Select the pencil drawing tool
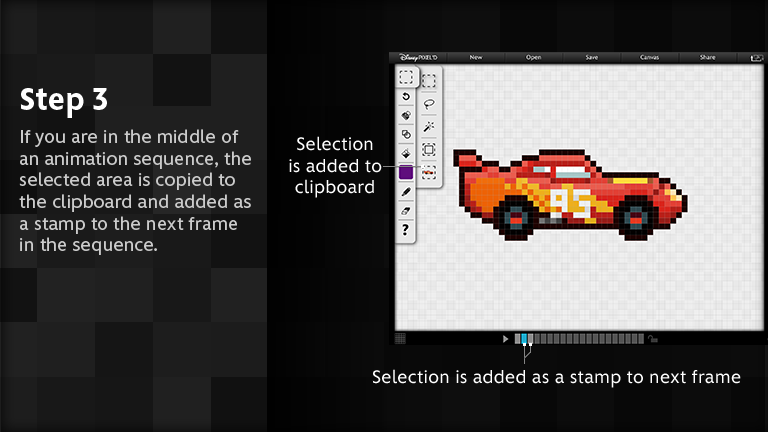768x432 pixels. pyautogui.click(x=406, y=192)
